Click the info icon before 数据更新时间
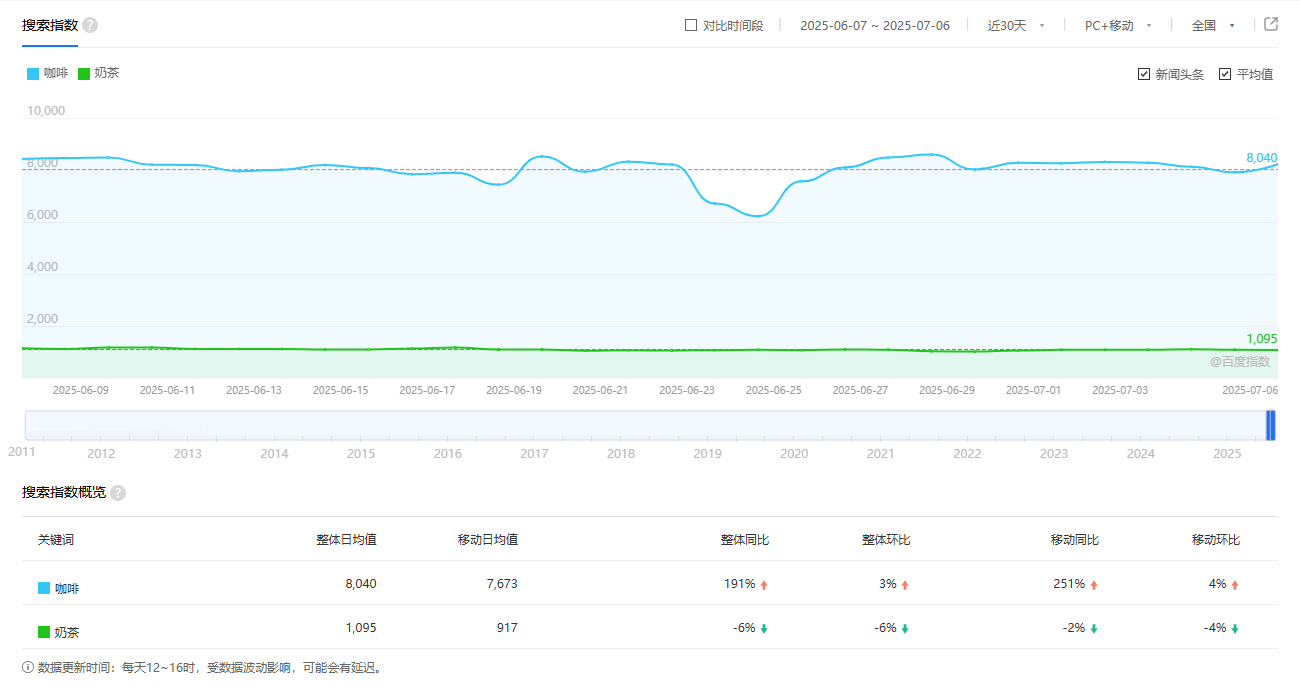 pos(28,667)
